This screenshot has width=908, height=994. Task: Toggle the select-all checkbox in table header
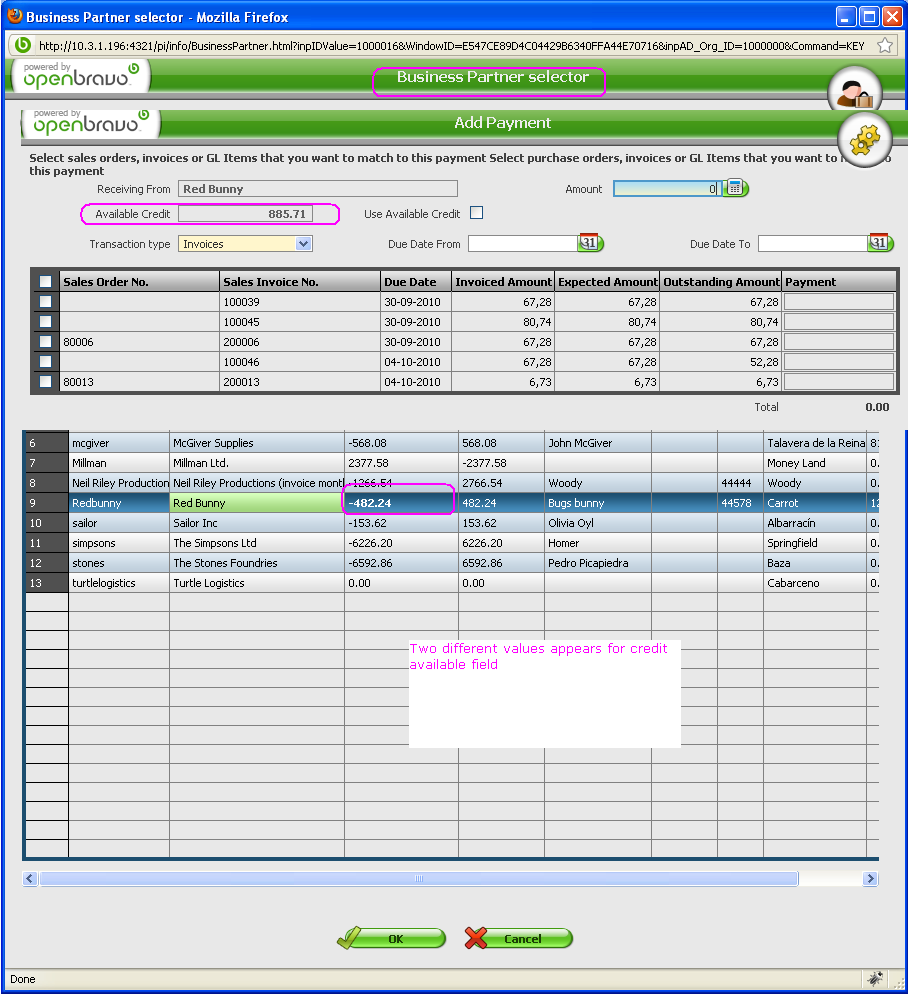click(45, 282)
